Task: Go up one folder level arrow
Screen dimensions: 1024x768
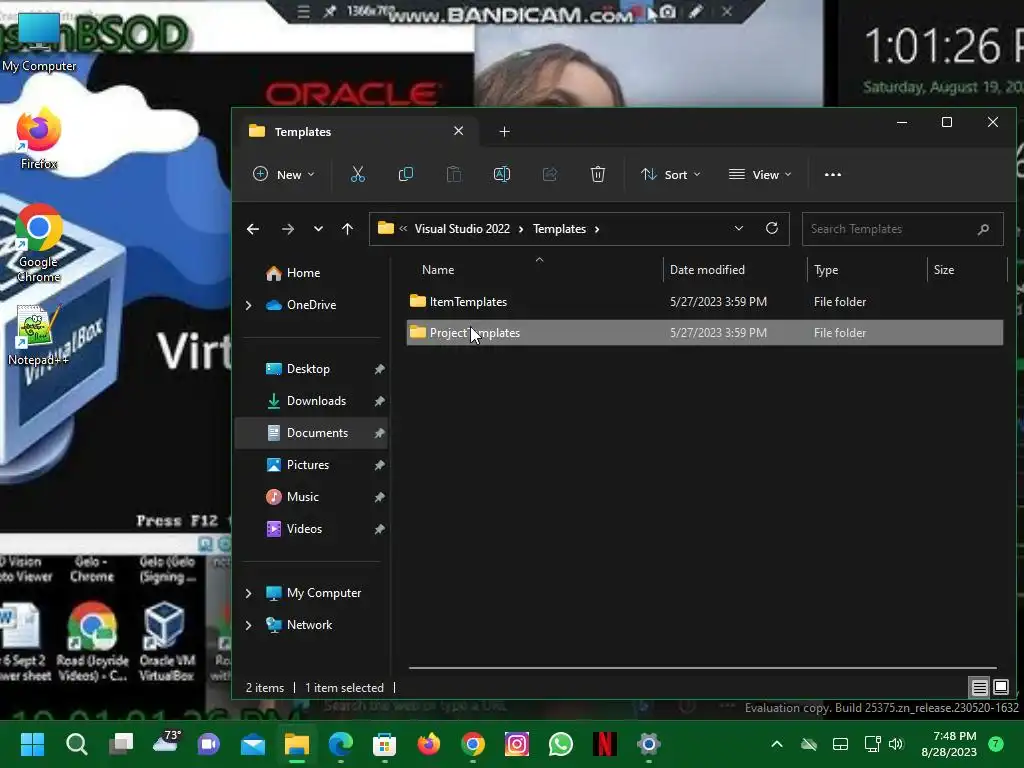Action: click(x=347, y=229)
